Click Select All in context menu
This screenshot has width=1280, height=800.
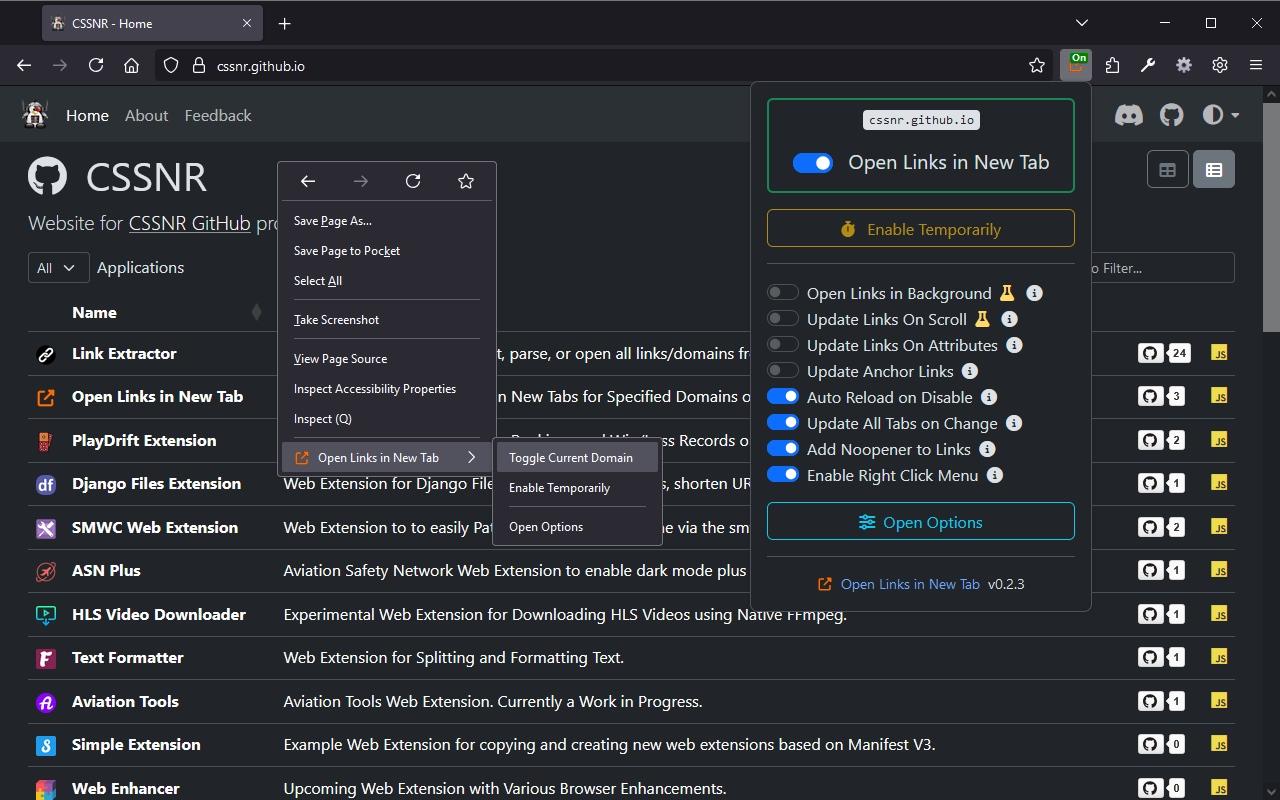pos(318,281)
